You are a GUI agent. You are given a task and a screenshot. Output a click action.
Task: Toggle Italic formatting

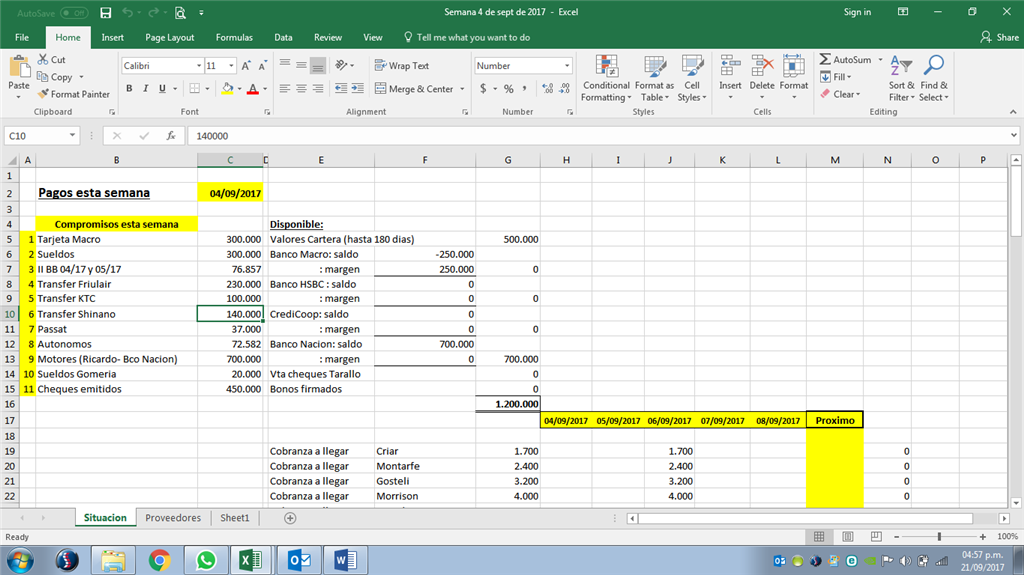146,89
